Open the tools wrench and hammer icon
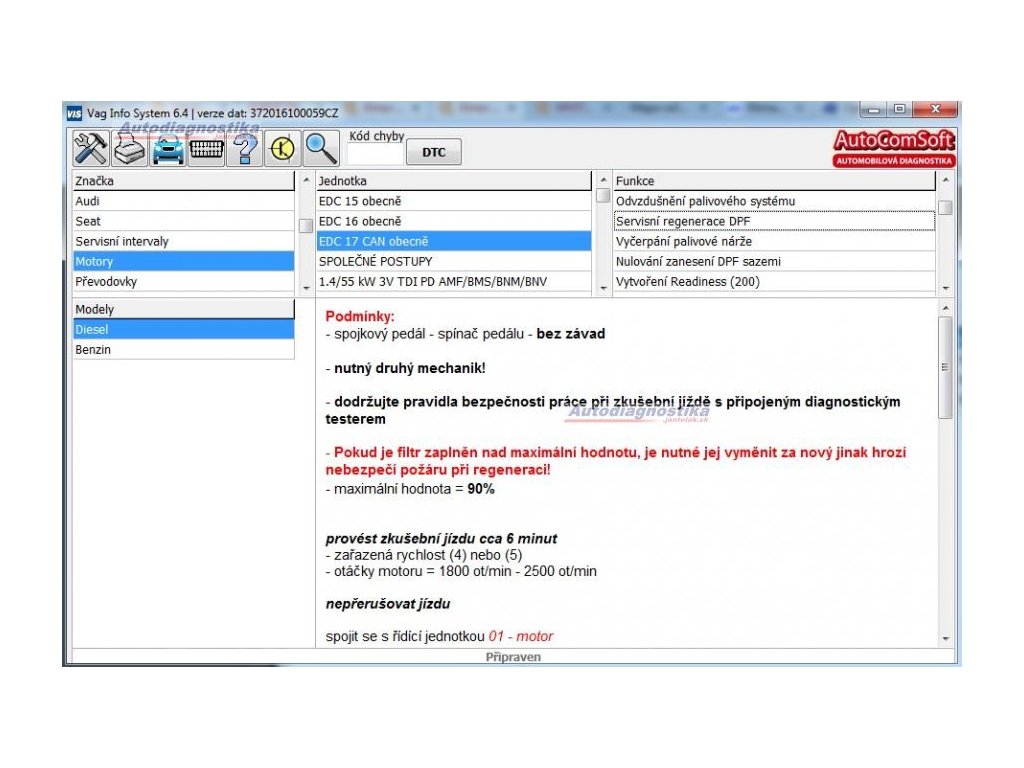The width and height of the screenshot is (1024, 768). click(x=90, y=149)
